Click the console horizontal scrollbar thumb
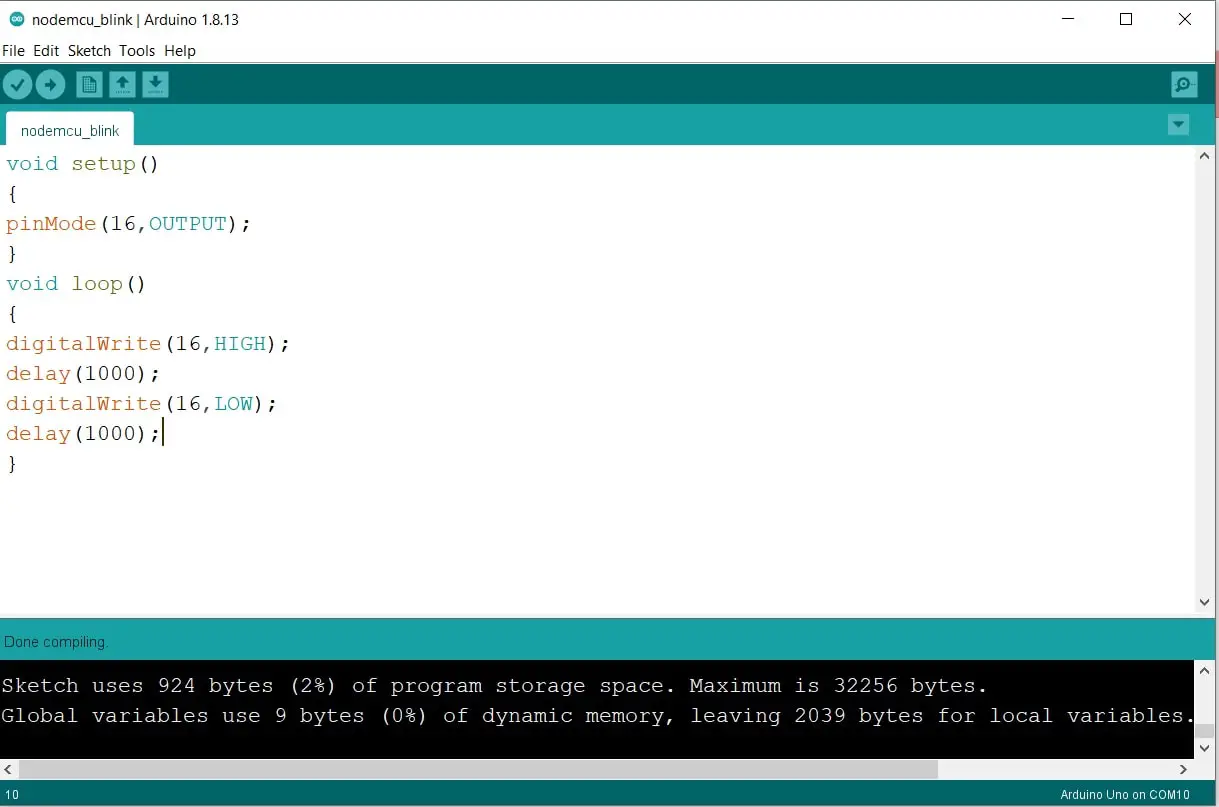The height and width of the screenshot is (807, 1219). coord(478,769)
